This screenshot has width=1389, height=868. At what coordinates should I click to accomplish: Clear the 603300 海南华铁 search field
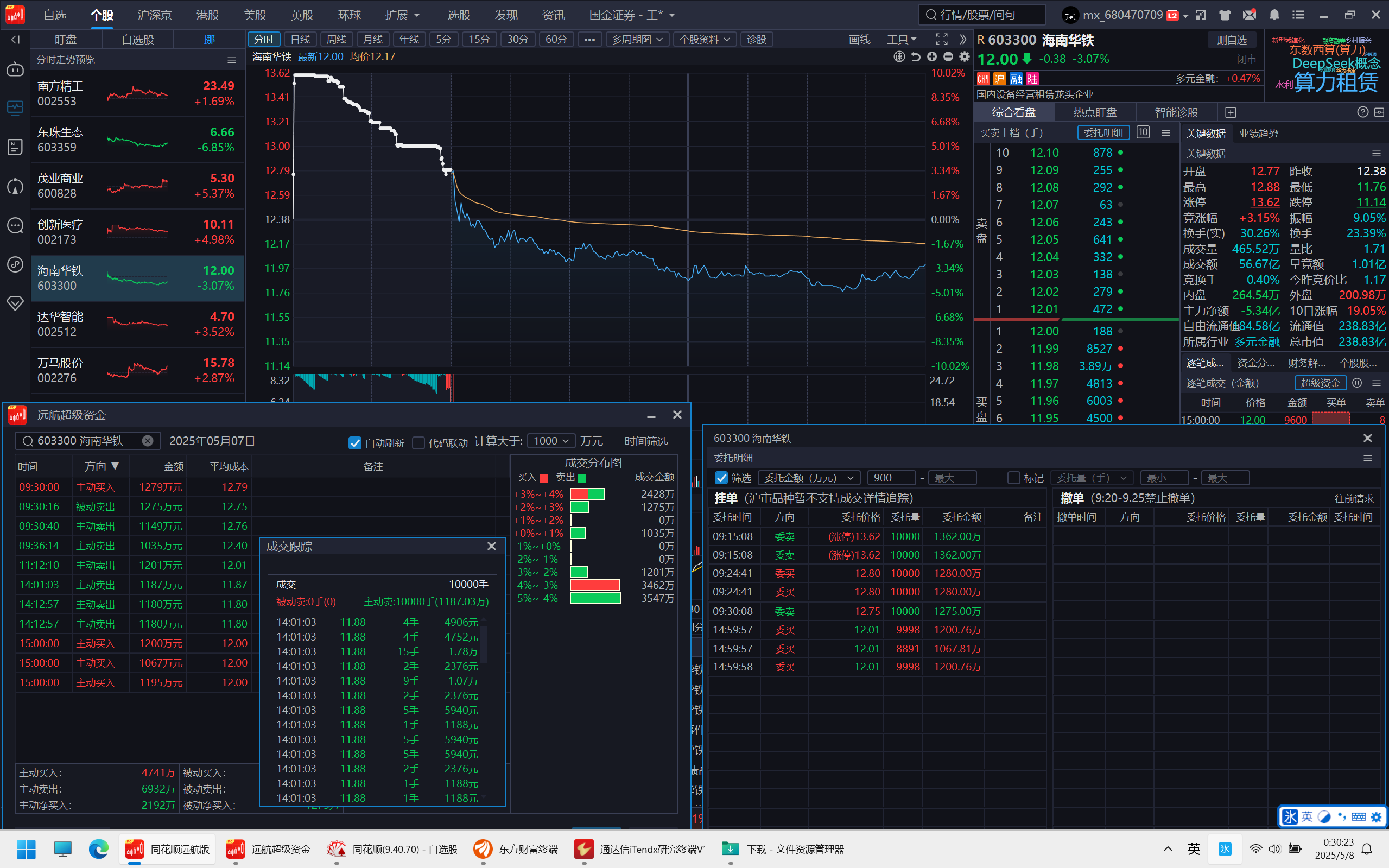pyautogui.click(x=148, y=441)
